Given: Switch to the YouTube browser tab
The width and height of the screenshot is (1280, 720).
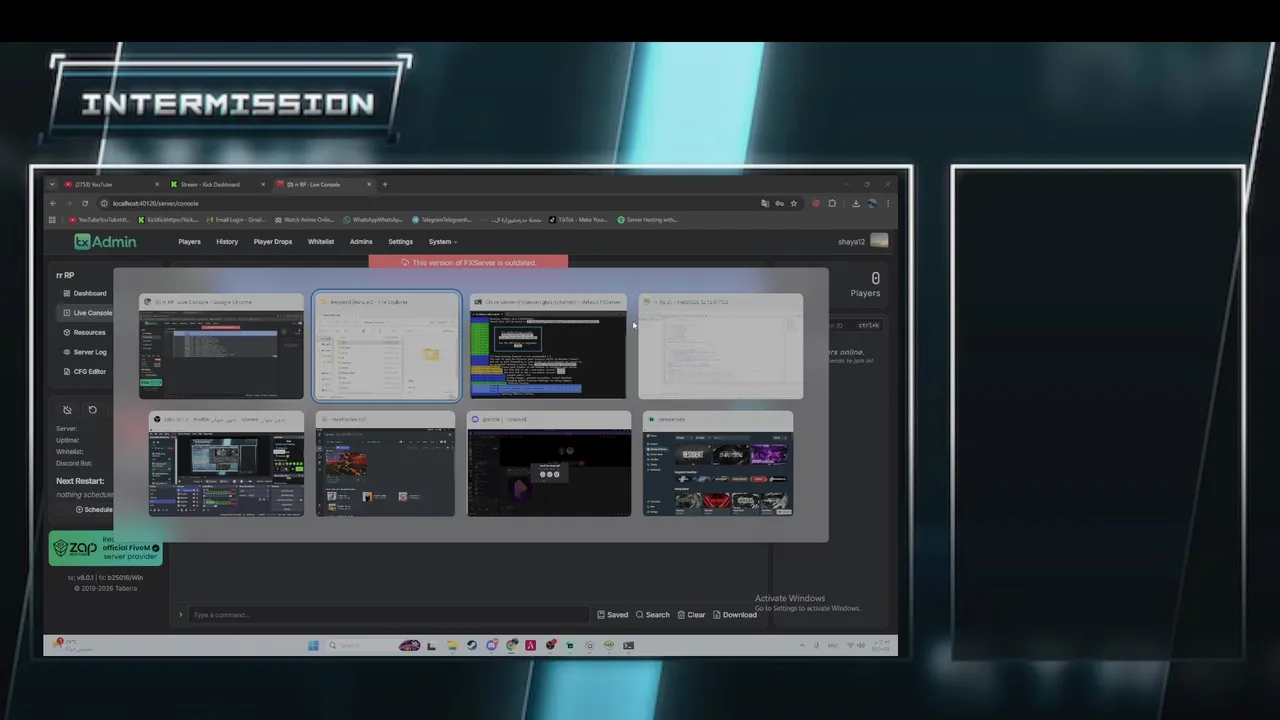Looking at the screenshot, I should point(110,184).
